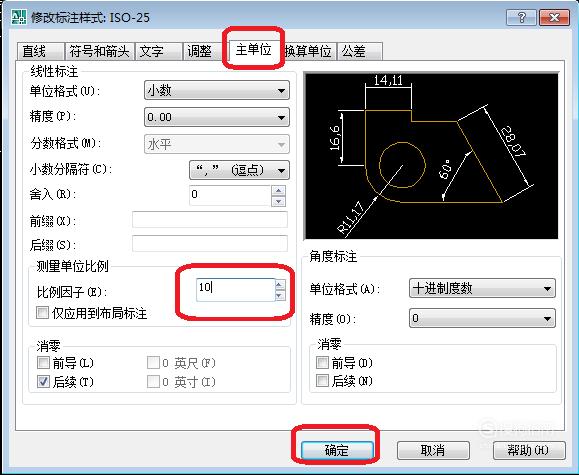The height and width of the screenshot is (475, 579).
Task: Click the 取消 button
Action: pyautogui.click(x=433, y=450)
